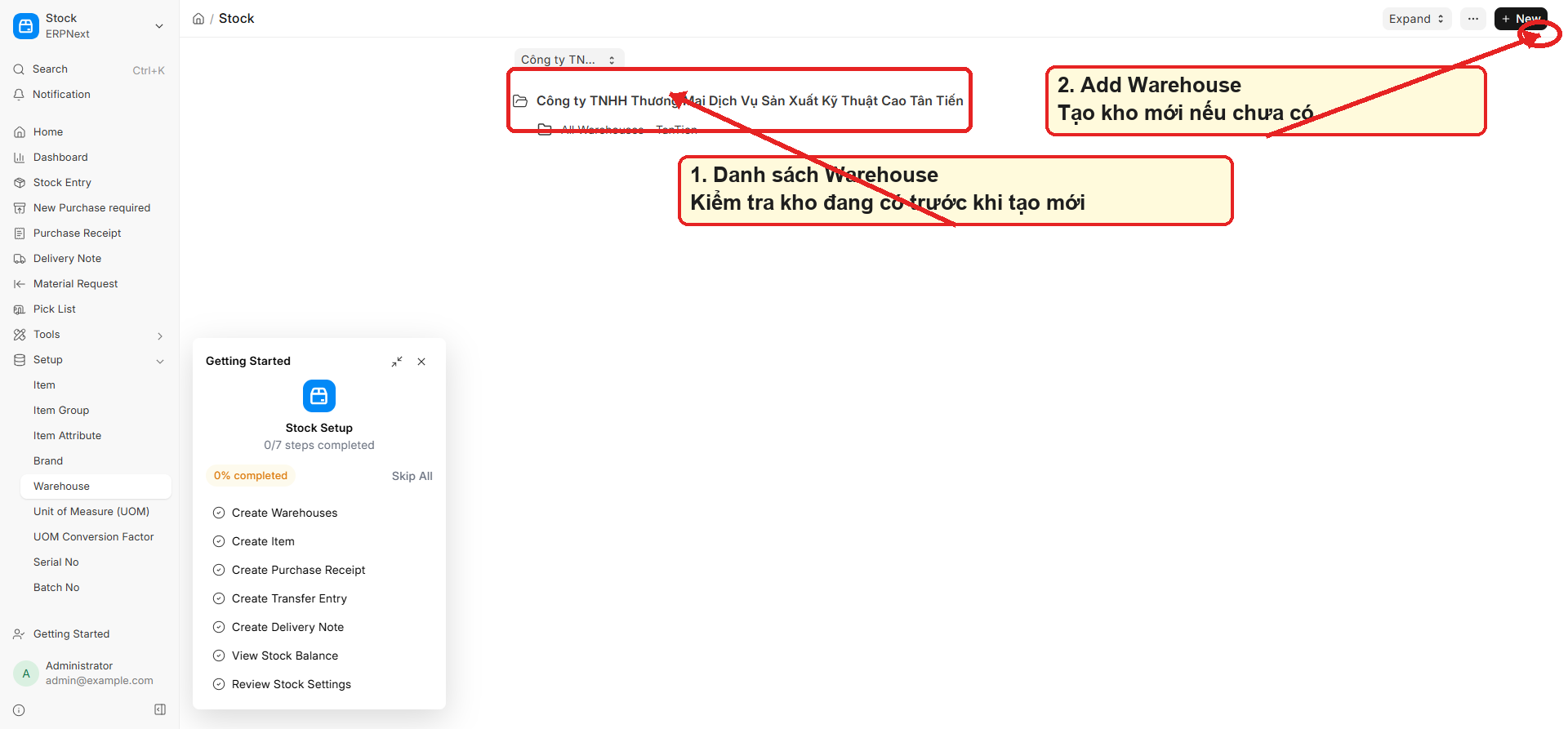Viewport: 1568px width, 729px height.
Task: Click the "0/7 steps completed" text
Action: click(319, 445)
